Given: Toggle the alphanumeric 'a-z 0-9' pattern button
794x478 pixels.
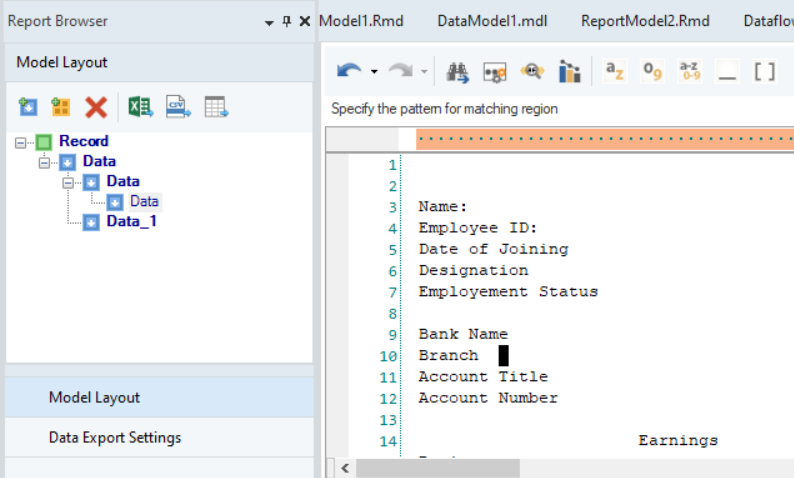Looking at the screenshot, I should tap(689, 71).
